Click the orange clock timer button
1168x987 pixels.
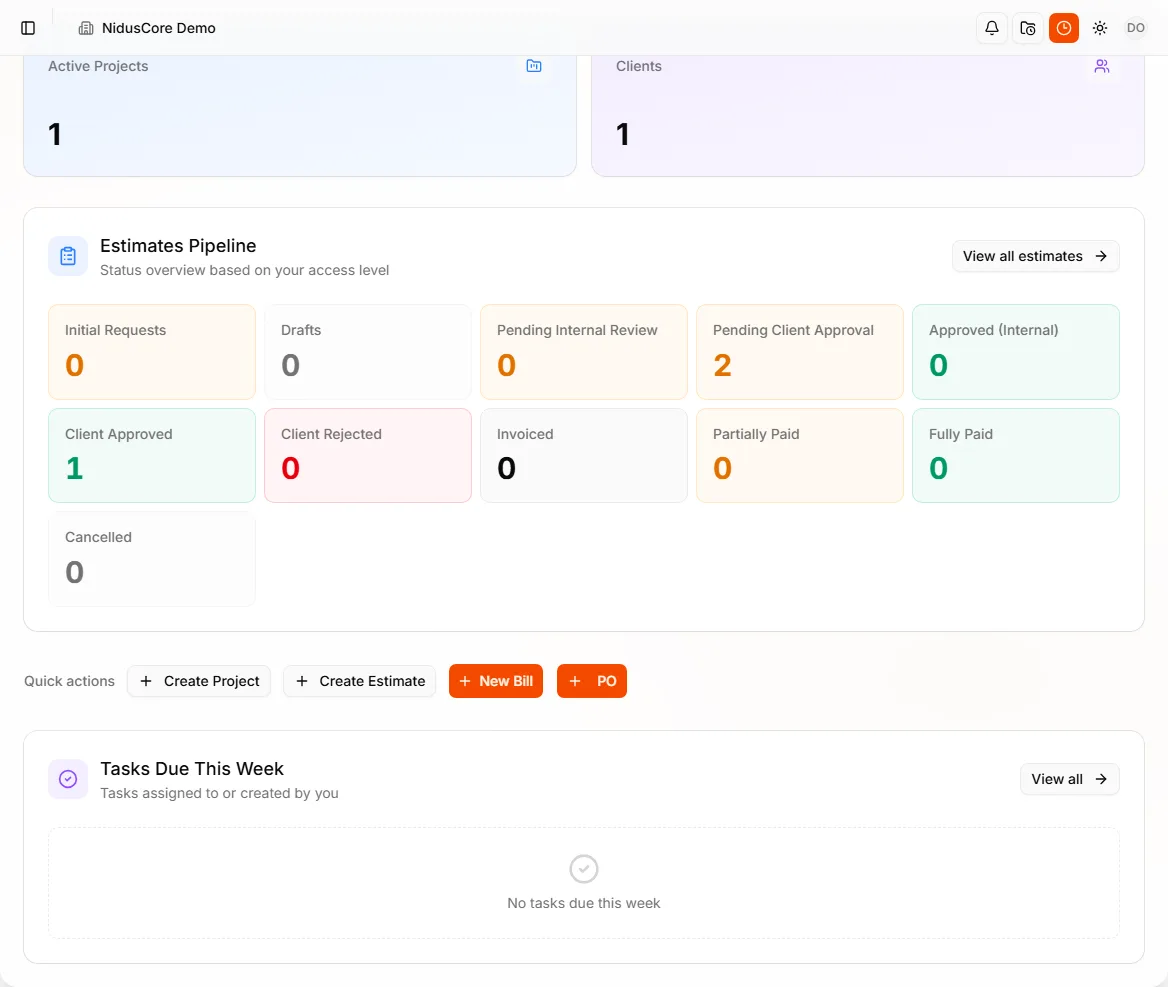1064,28
